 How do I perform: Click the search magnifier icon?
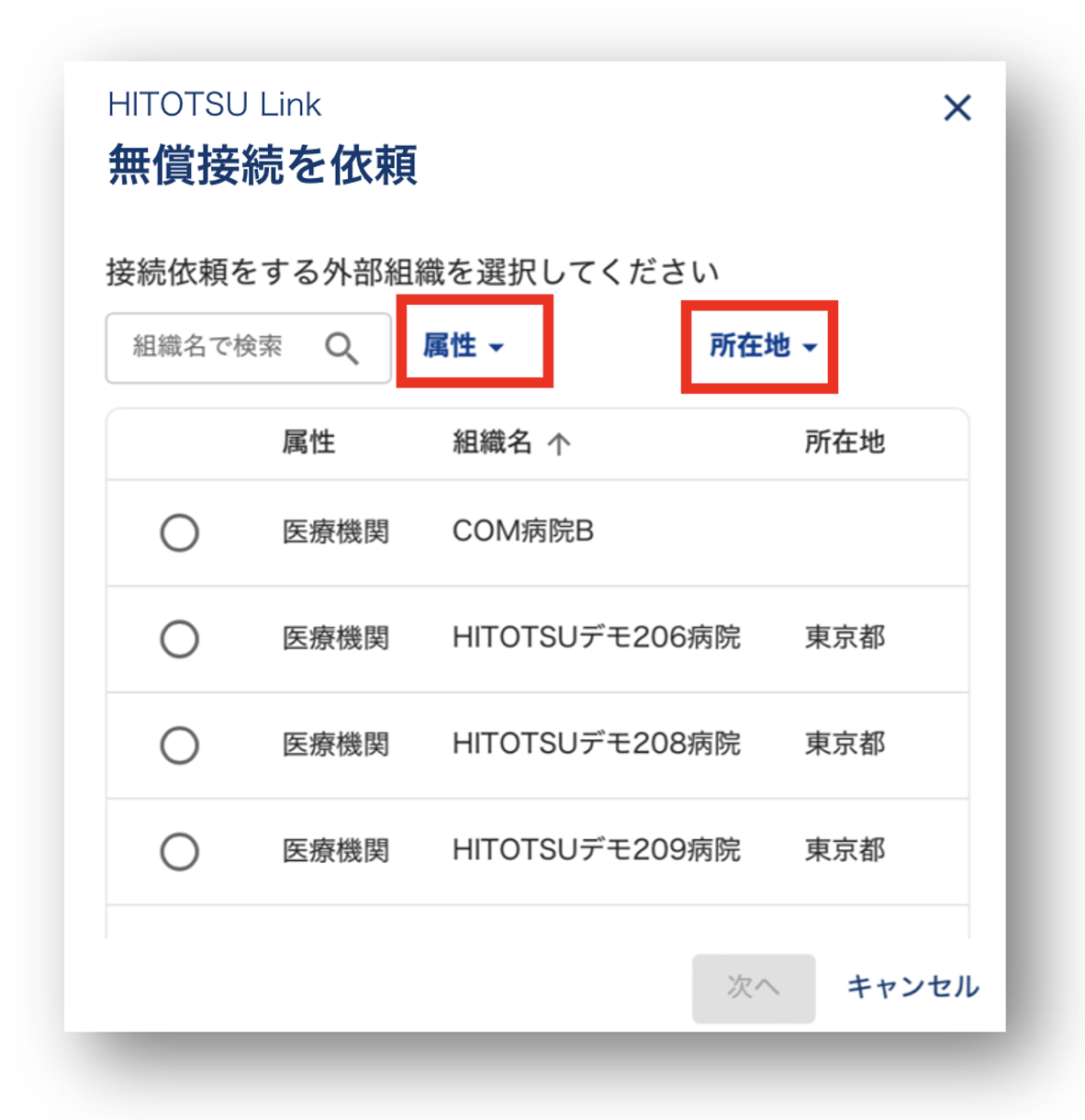[x=341, y=348]
